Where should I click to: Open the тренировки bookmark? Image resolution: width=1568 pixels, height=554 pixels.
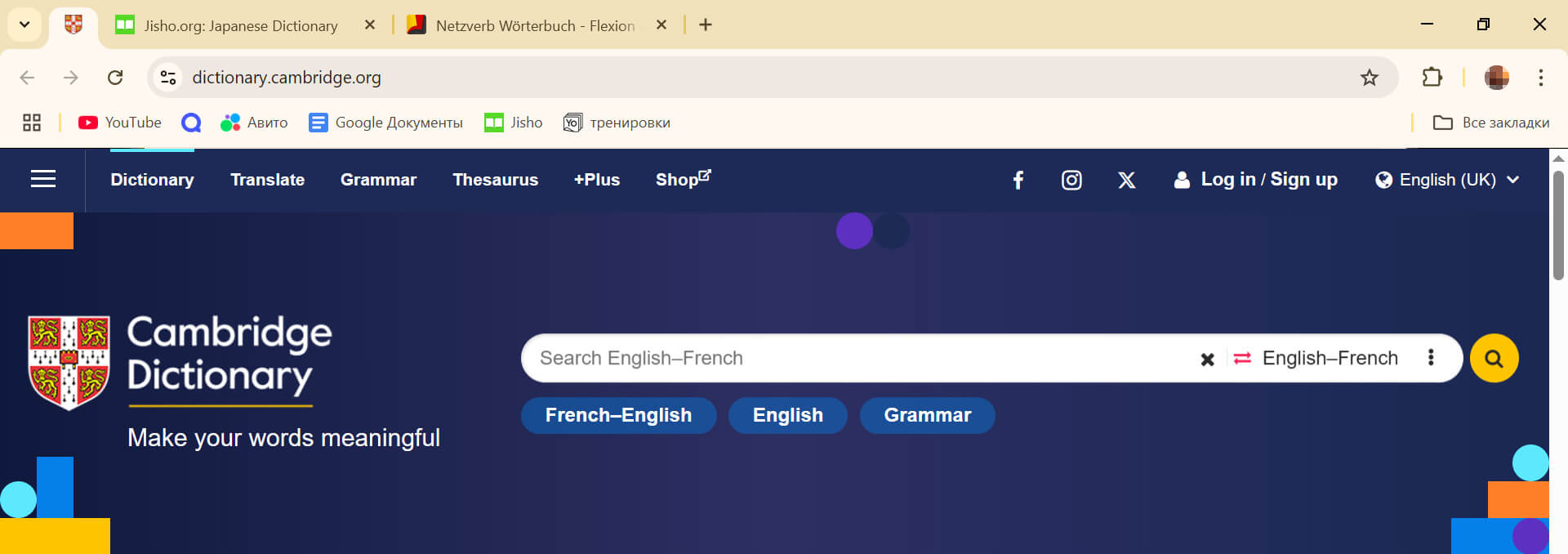click(x=617, y=123)
